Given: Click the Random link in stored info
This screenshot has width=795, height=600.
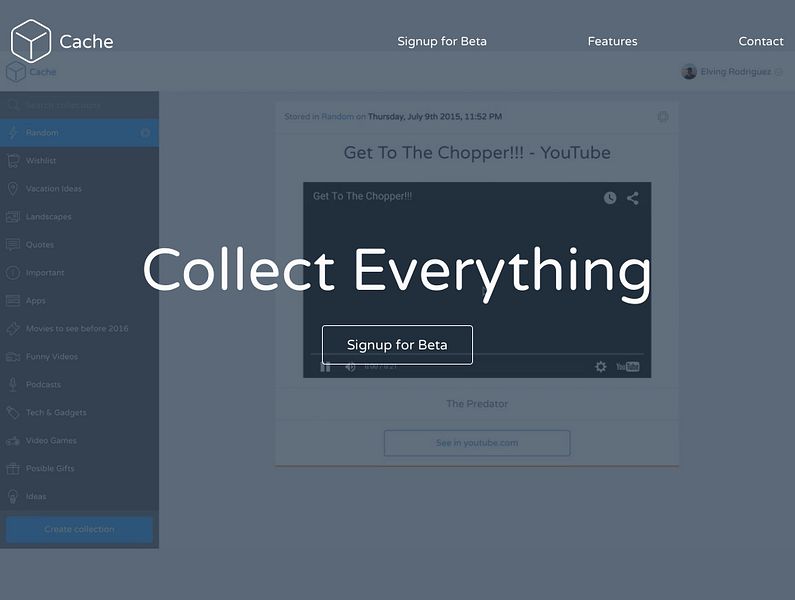Looking at the screenshot, I should [338, 117].
